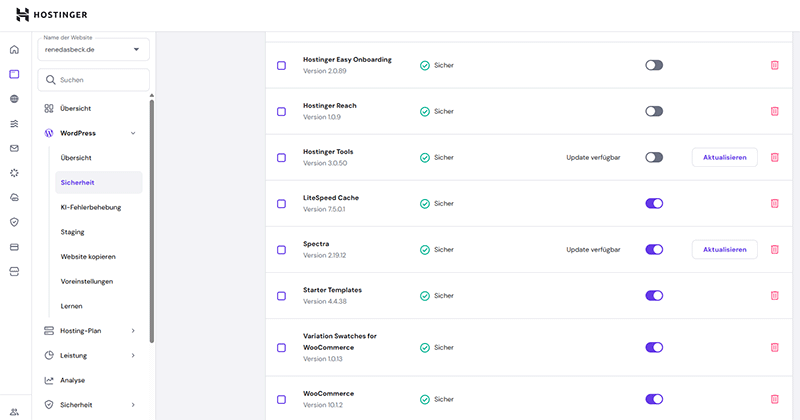Image resolution: width=800 pixels, height=420 pixels.
Task: Open the Websites icon in left rail
Action: coord(14,74)
